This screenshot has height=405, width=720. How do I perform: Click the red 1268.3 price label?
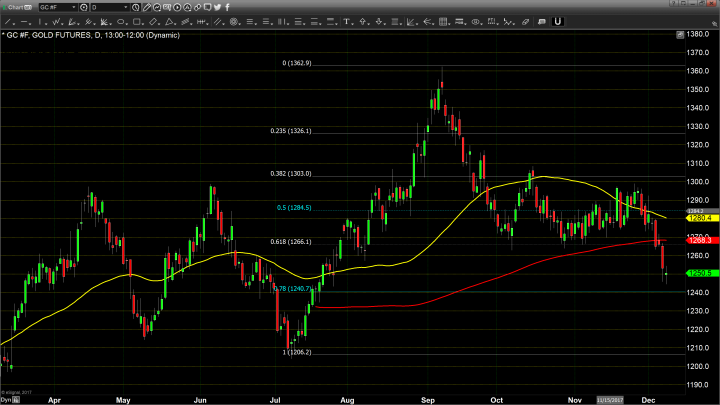pos(702,240)
